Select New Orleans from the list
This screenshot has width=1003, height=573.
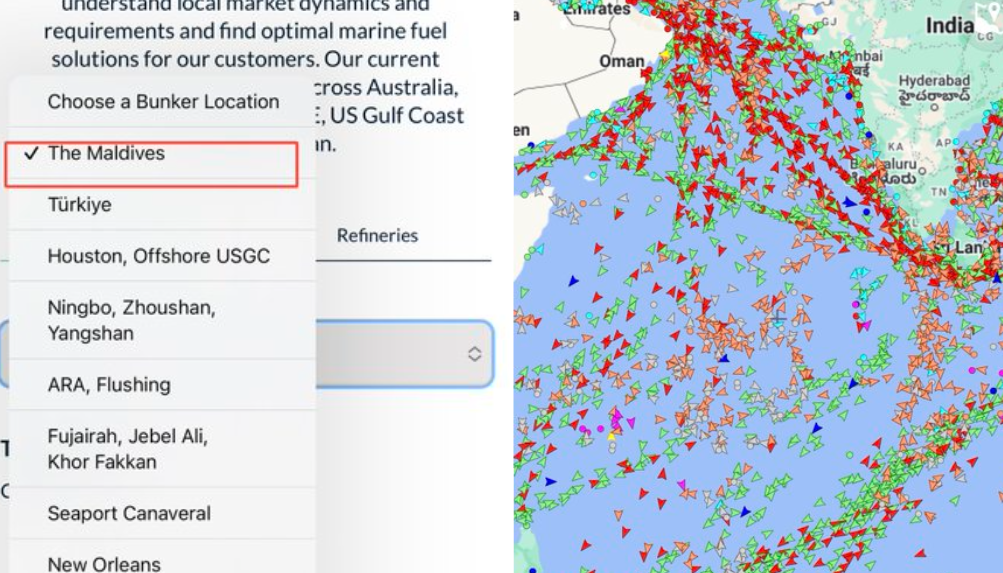click(x=104, y=563)
